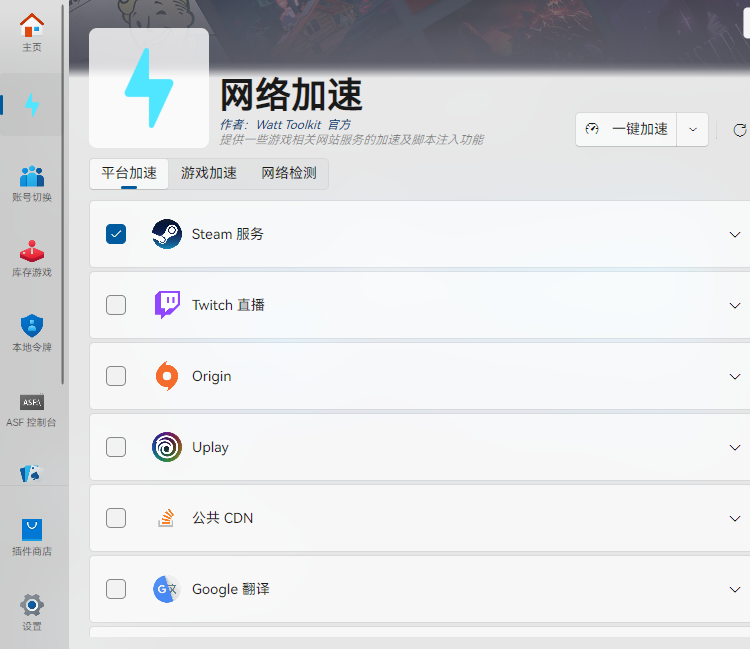This screenshot has height=649, width=750.
Task: Switch to the 网络检测 tab
Action: pyautogui.click(x=289, y=173)
